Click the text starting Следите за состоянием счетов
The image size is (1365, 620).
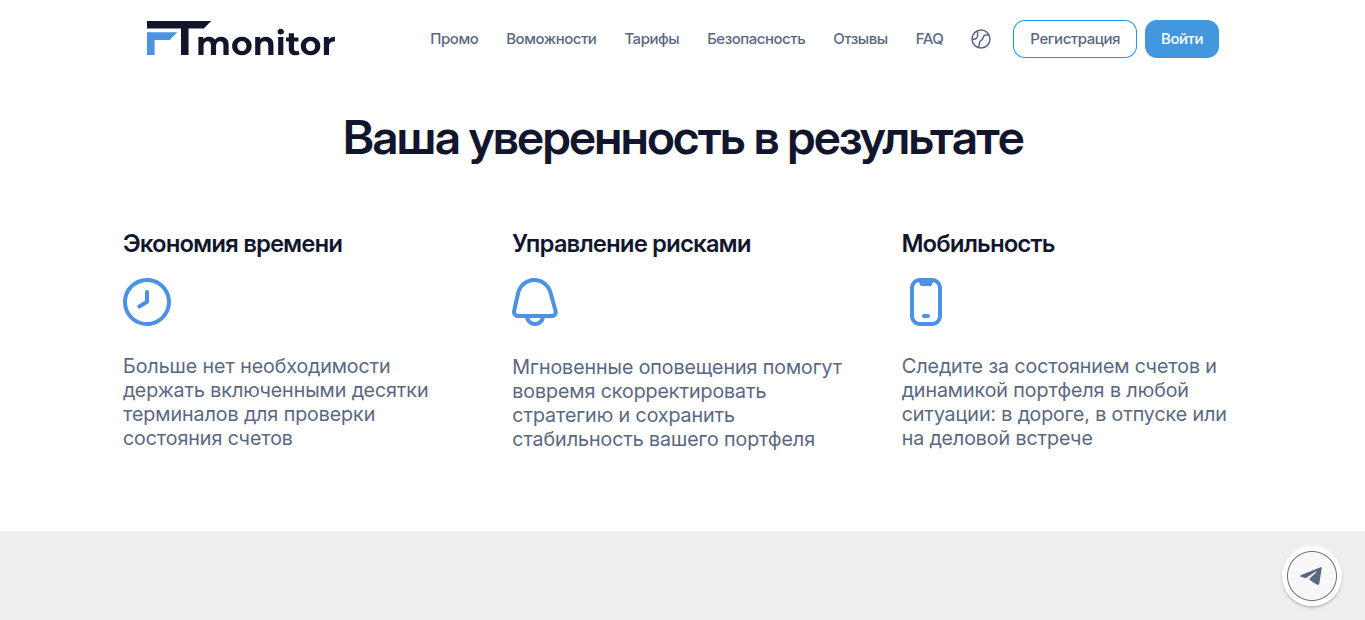coord(1064,402)
